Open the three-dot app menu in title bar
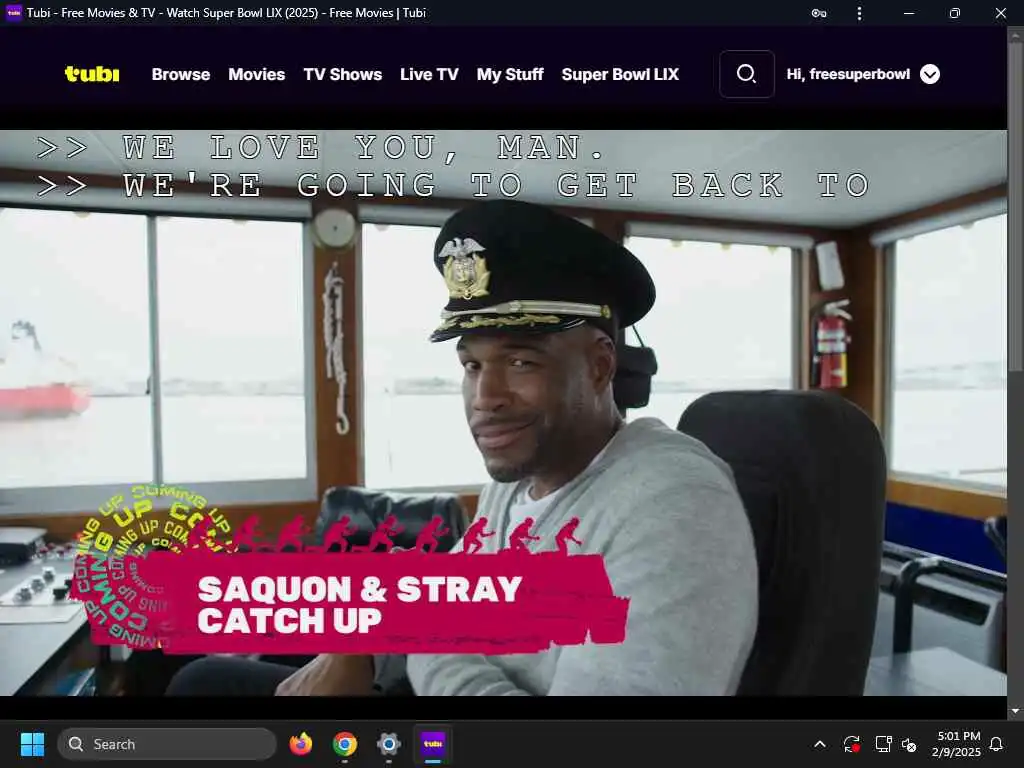This screenshot has width=1024, height=768. tap(859, 13)
